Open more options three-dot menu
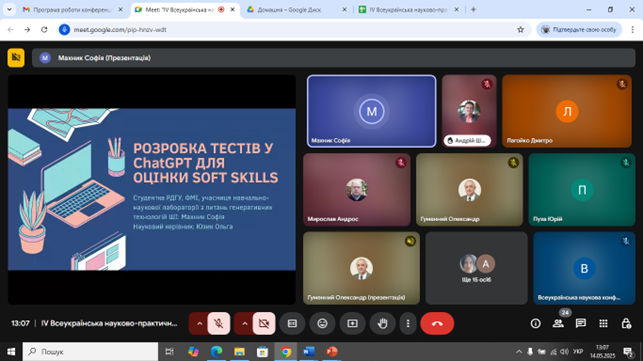This screenshot has height=361, width=643. coord(408,323)
